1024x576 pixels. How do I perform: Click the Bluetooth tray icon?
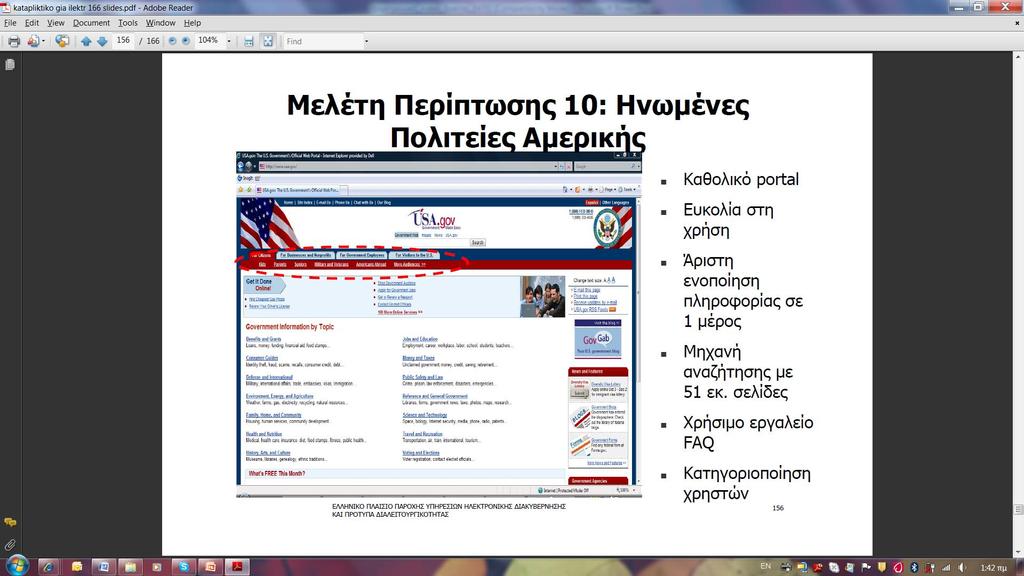[914, 568]
